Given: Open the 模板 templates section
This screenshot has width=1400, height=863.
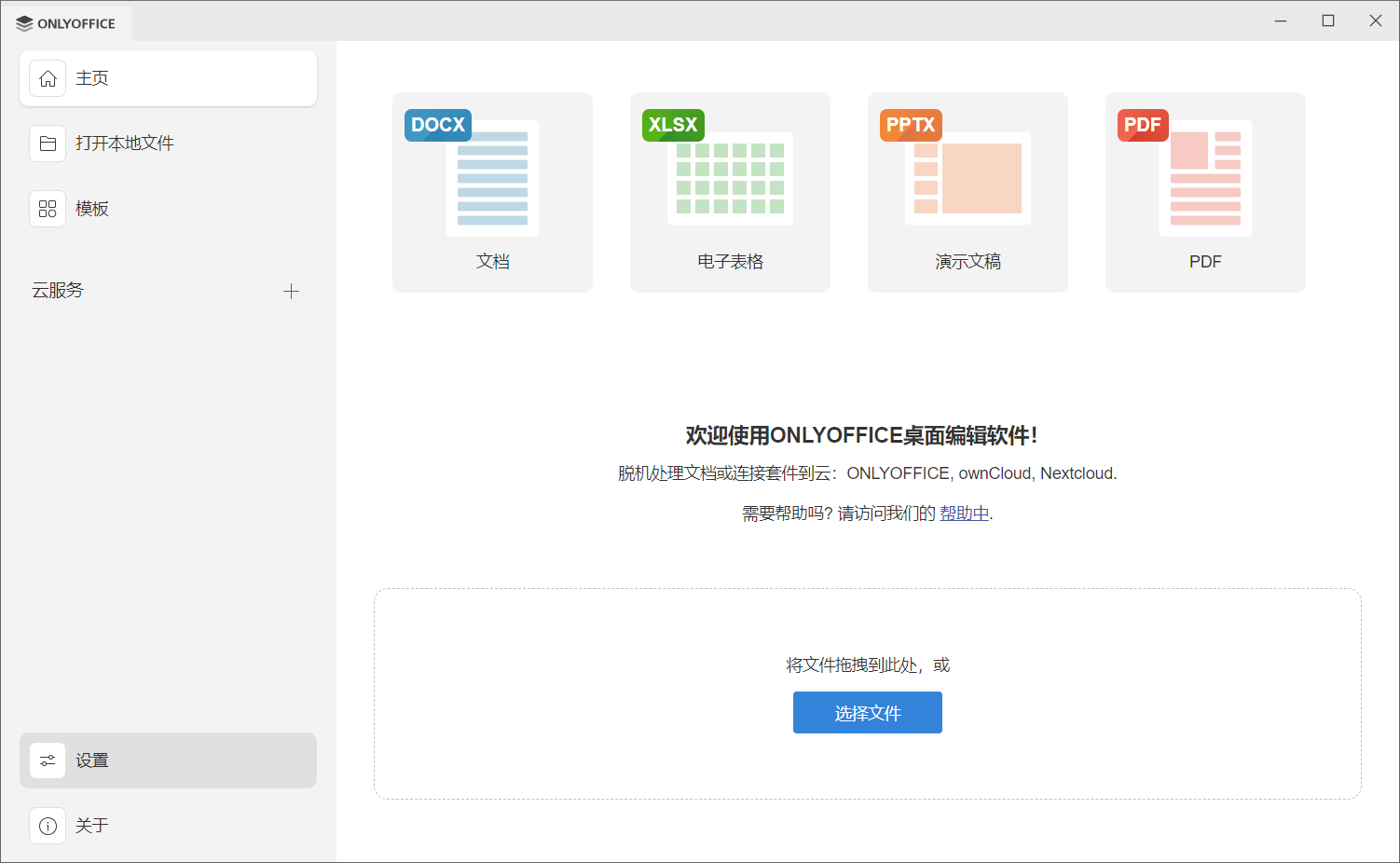Looking at the screenshot, I should coord(168,209).
